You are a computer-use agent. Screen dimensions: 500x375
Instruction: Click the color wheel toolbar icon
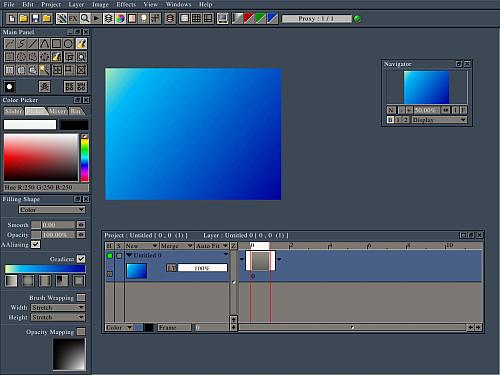(120, 18)
